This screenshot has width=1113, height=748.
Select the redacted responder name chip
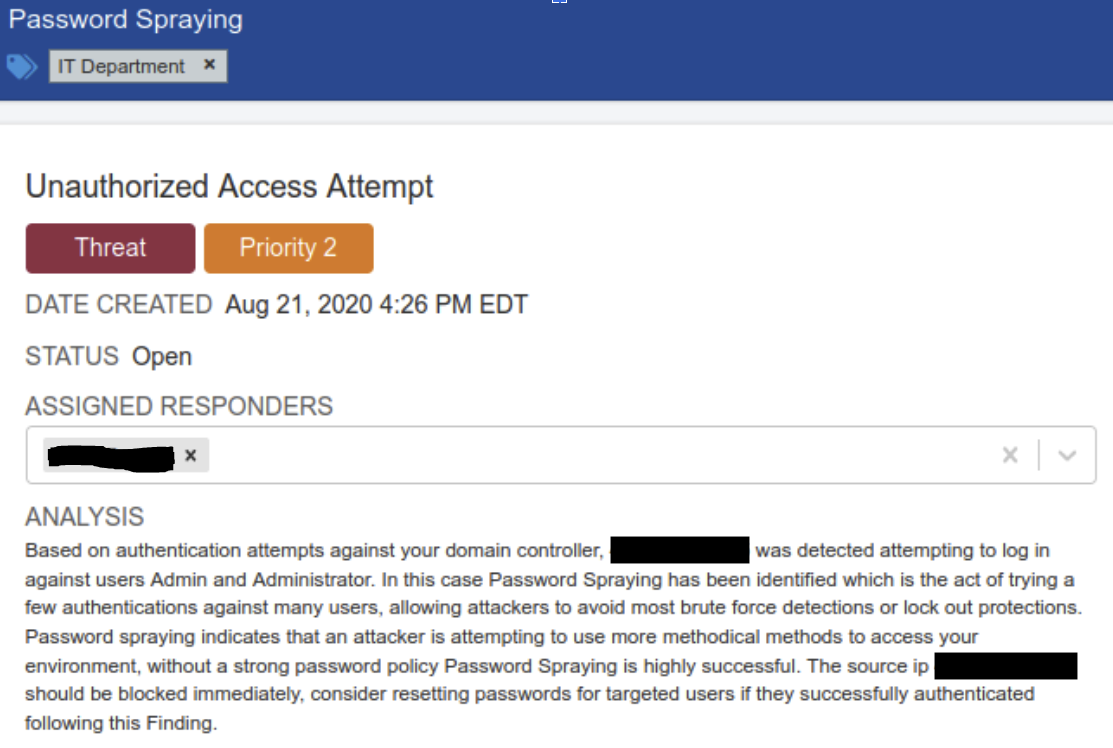(x=126, y=456)
